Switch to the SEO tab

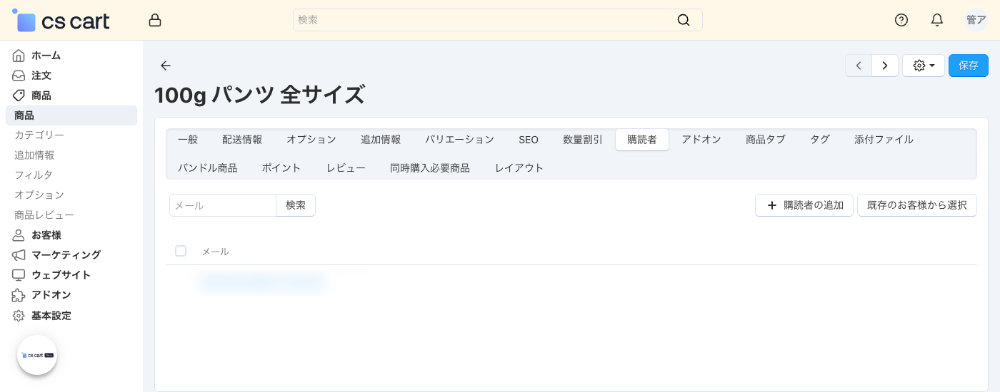[528, 140]
